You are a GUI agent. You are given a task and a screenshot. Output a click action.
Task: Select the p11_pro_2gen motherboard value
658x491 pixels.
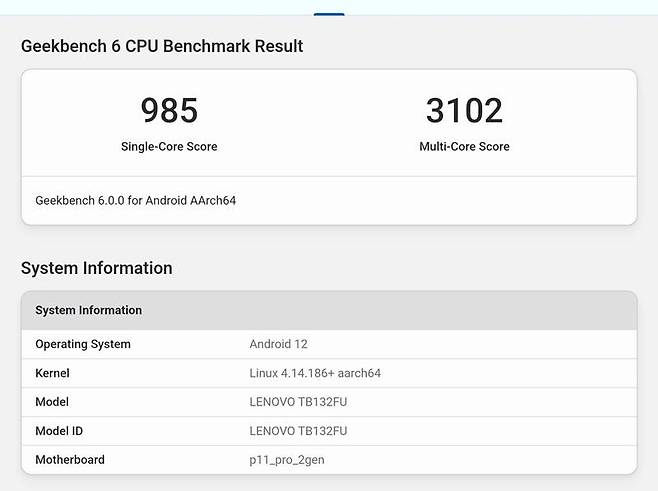(x=287, y=460)
